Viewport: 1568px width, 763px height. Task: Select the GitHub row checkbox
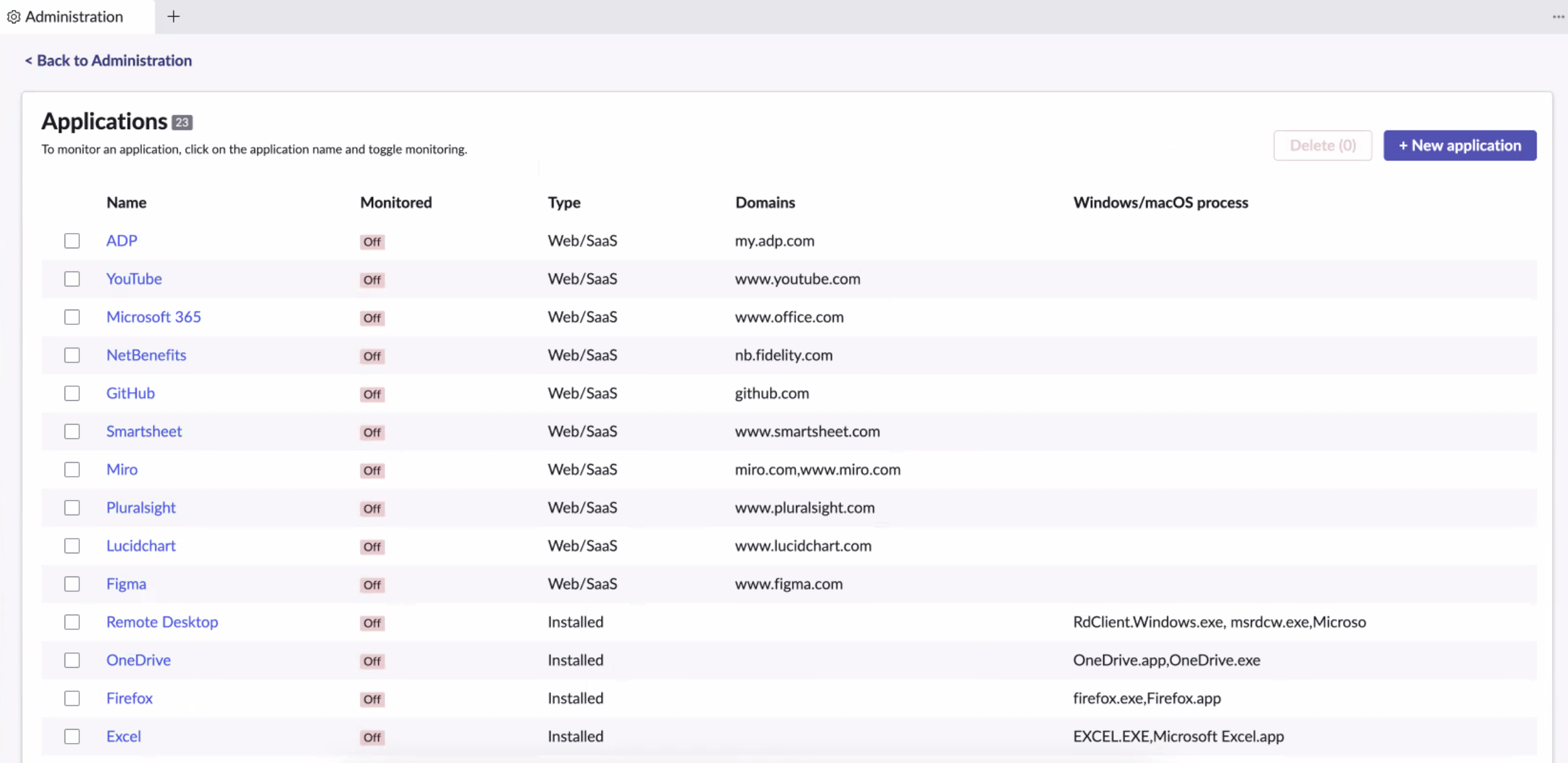click(72, 393)
